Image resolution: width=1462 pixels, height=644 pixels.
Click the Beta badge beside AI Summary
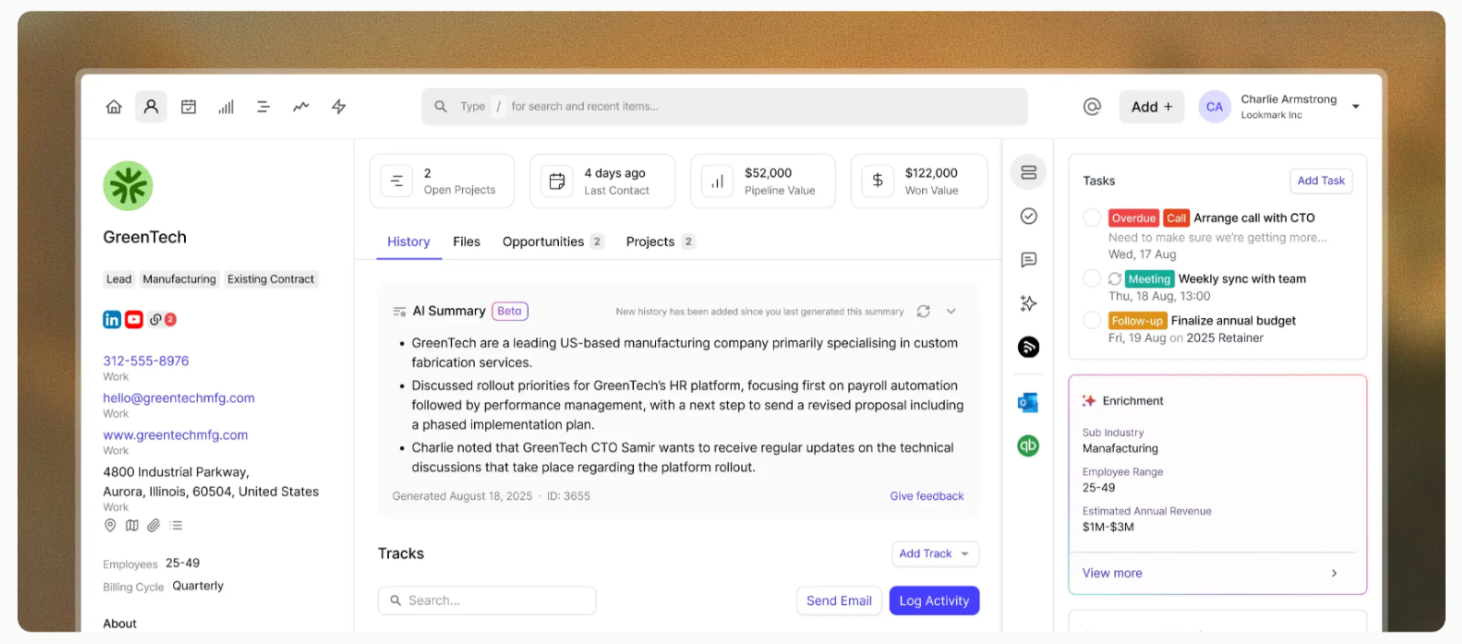510,311
